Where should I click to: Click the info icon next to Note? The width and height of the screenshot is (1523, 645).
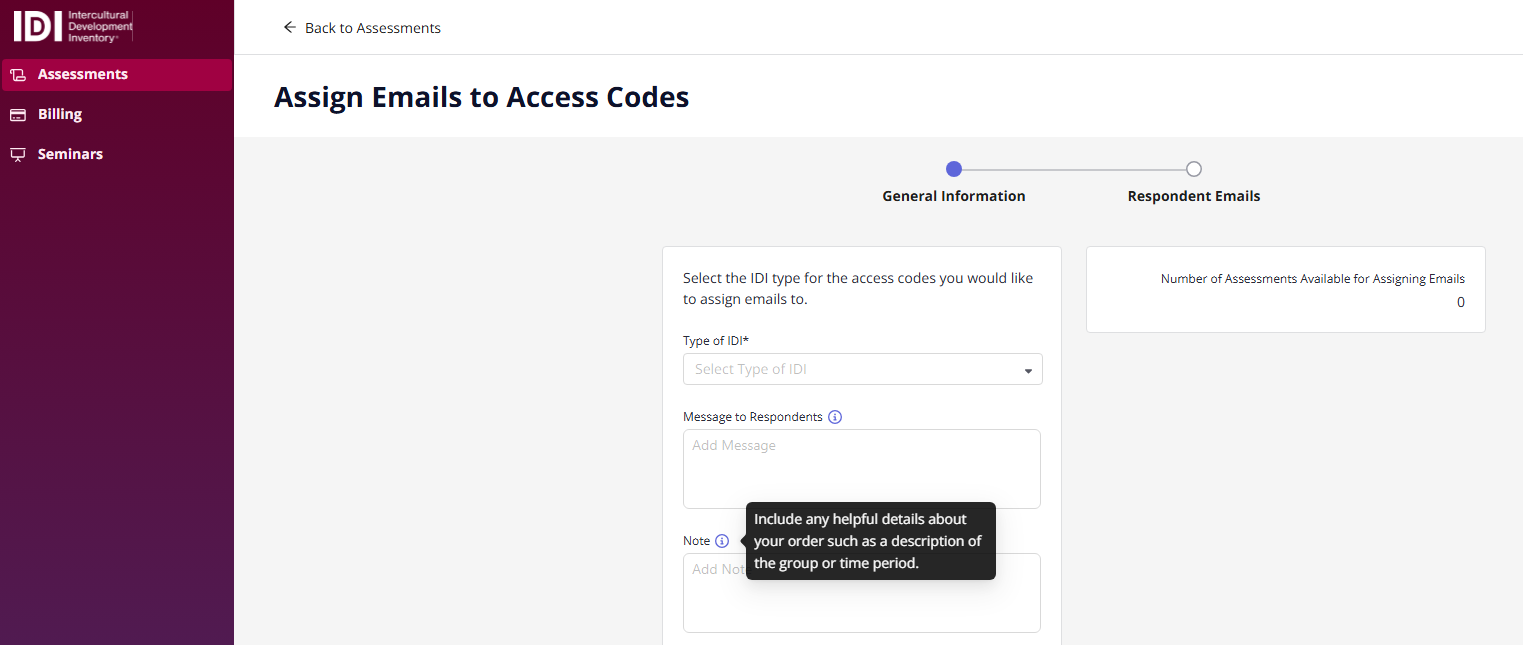pos(722,541)
